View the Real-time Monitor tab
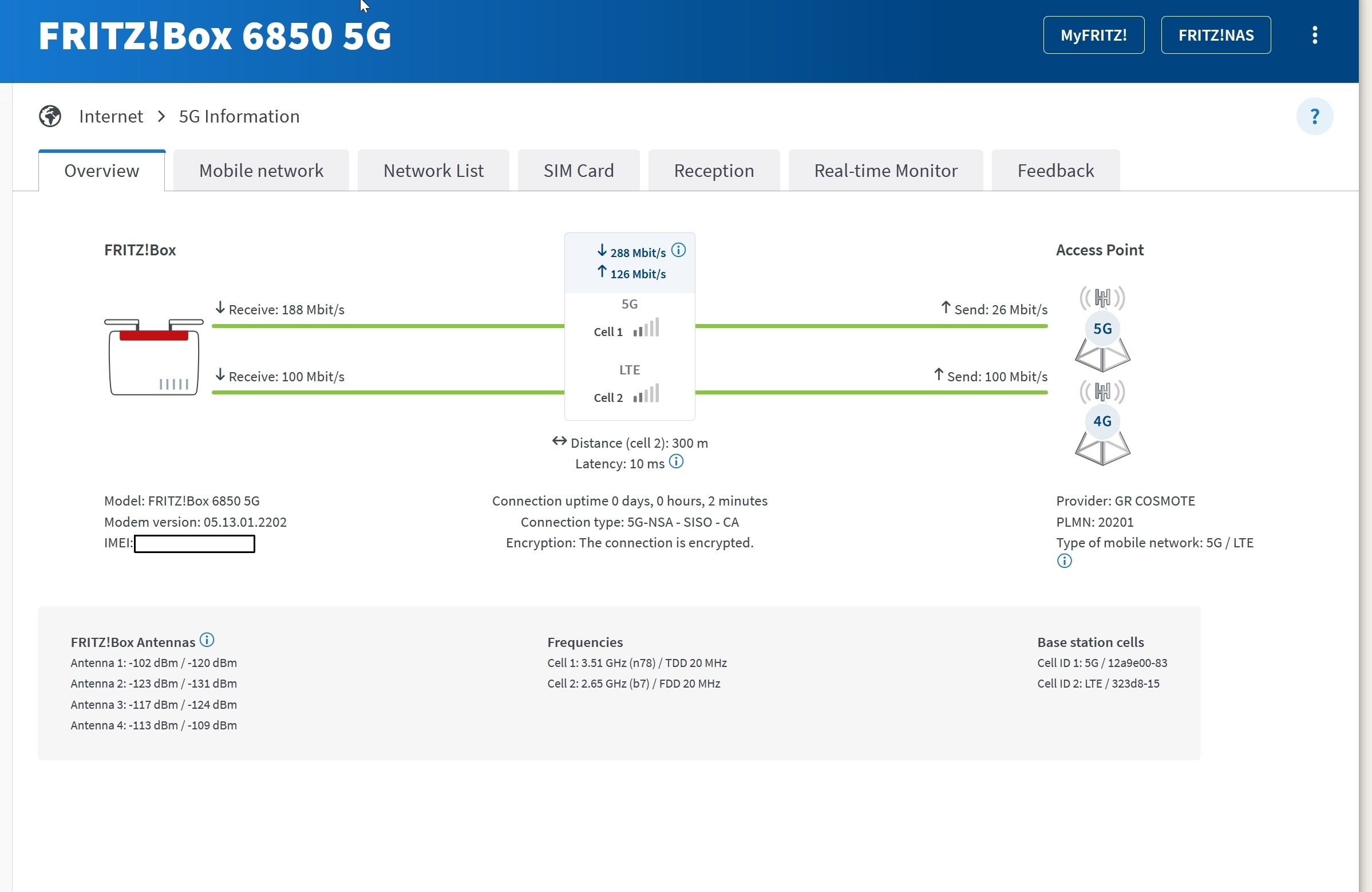The height and width of the screenshot is (892, 1372). (885, 171)
